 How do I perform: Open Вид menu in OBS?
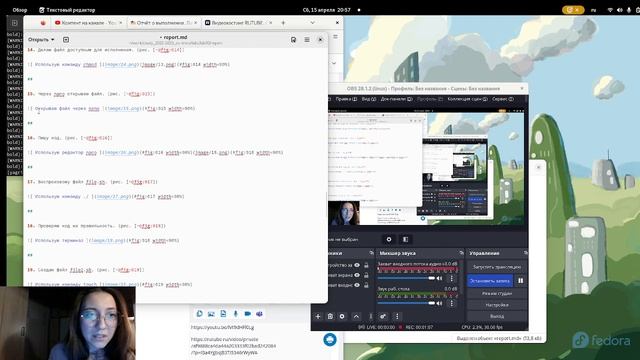pyautogui.click(x=369, y=99)
